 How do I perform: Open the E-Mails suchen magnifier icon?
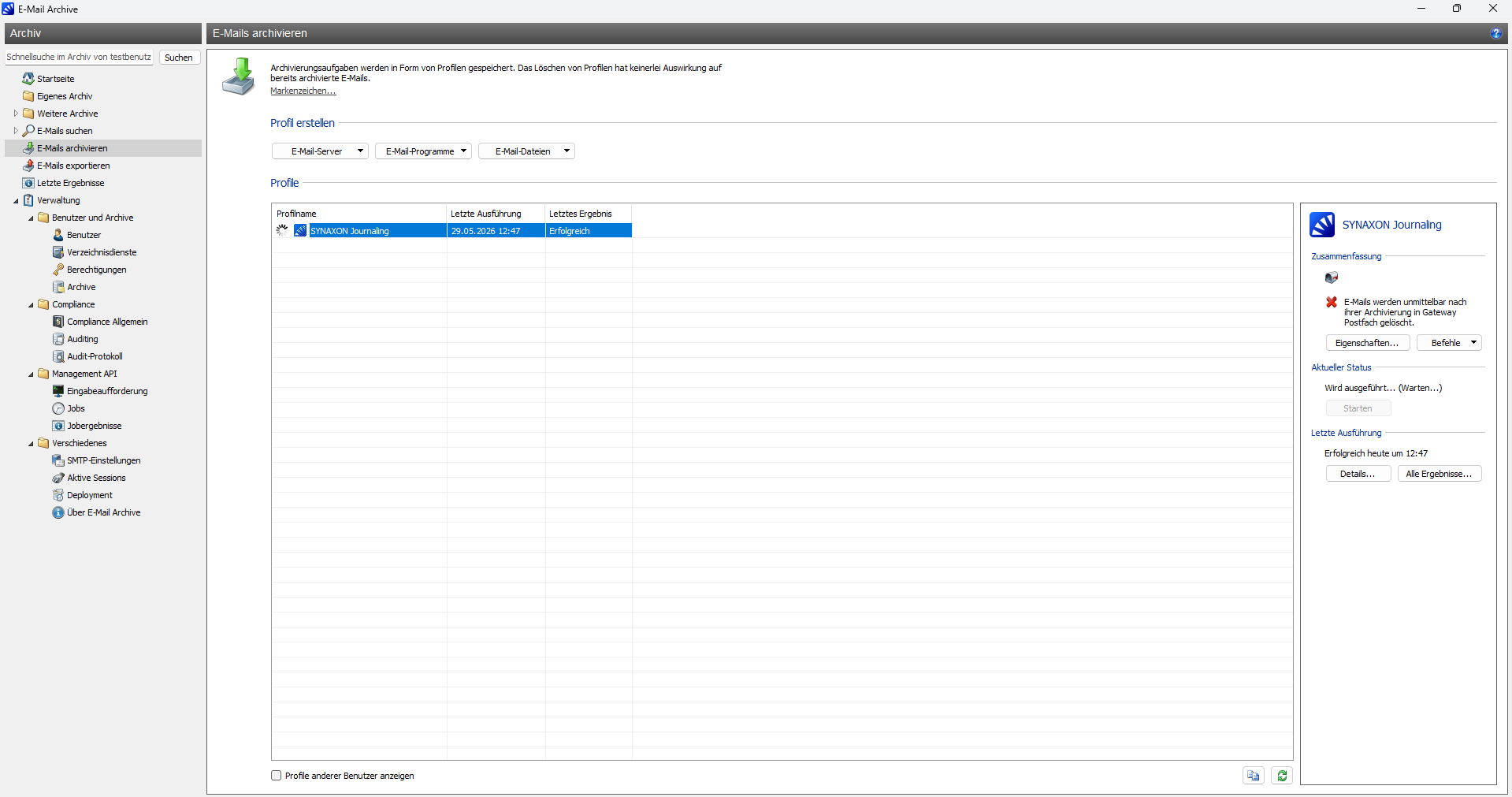coord(28,131)
